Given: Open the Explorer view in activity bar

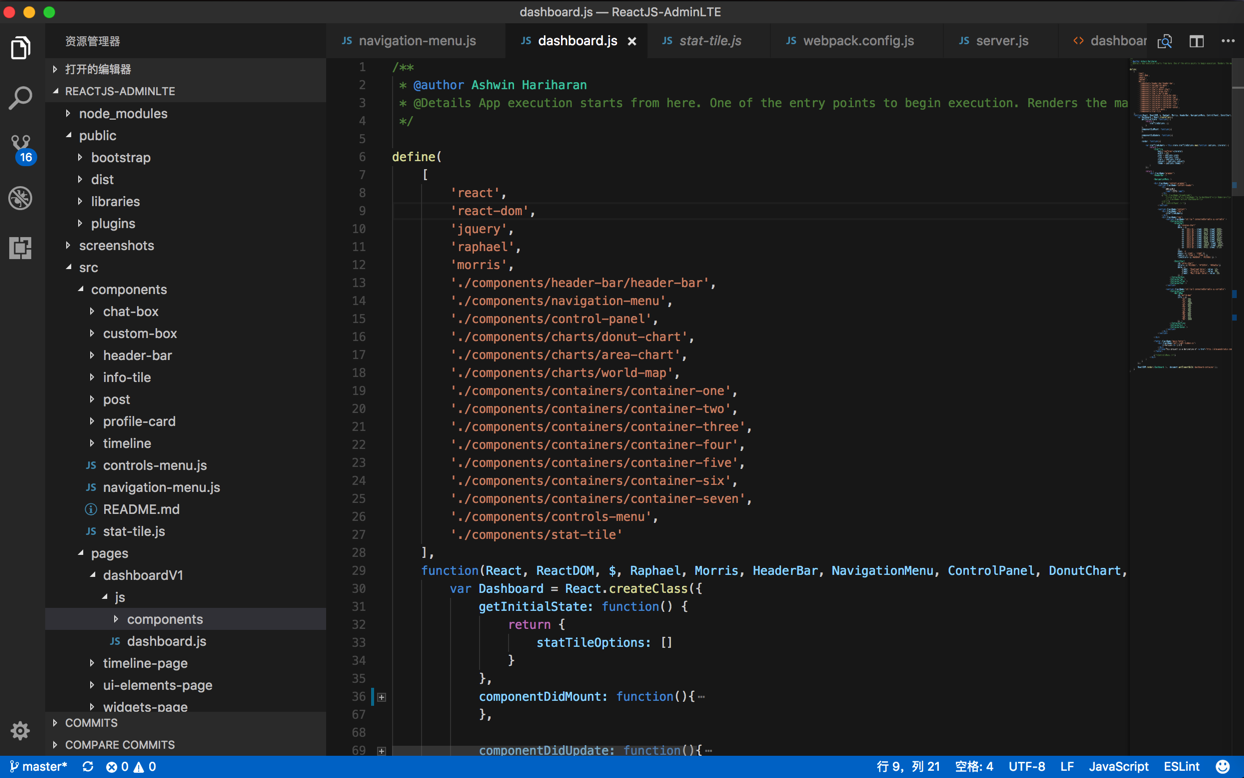Looking at the screenshot, I should point(20,48).
